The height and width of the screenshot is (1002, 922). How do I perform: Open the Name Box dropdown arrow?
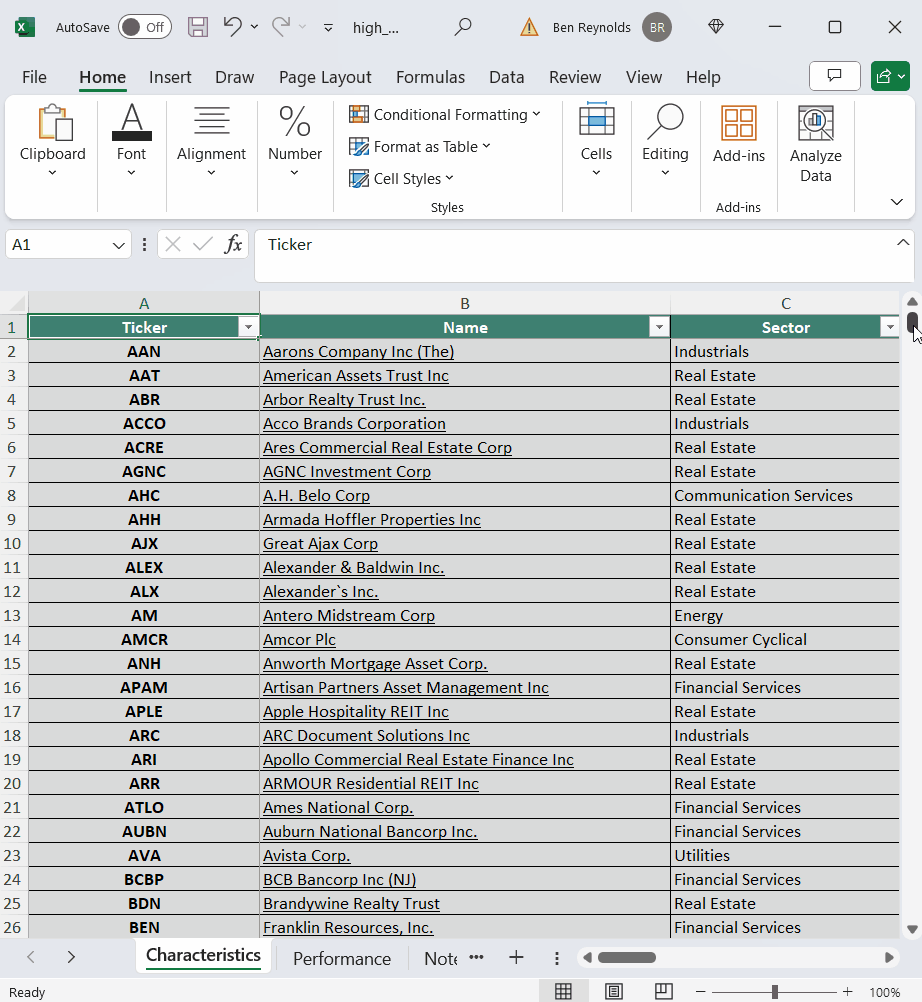click(x=118, y=245)
